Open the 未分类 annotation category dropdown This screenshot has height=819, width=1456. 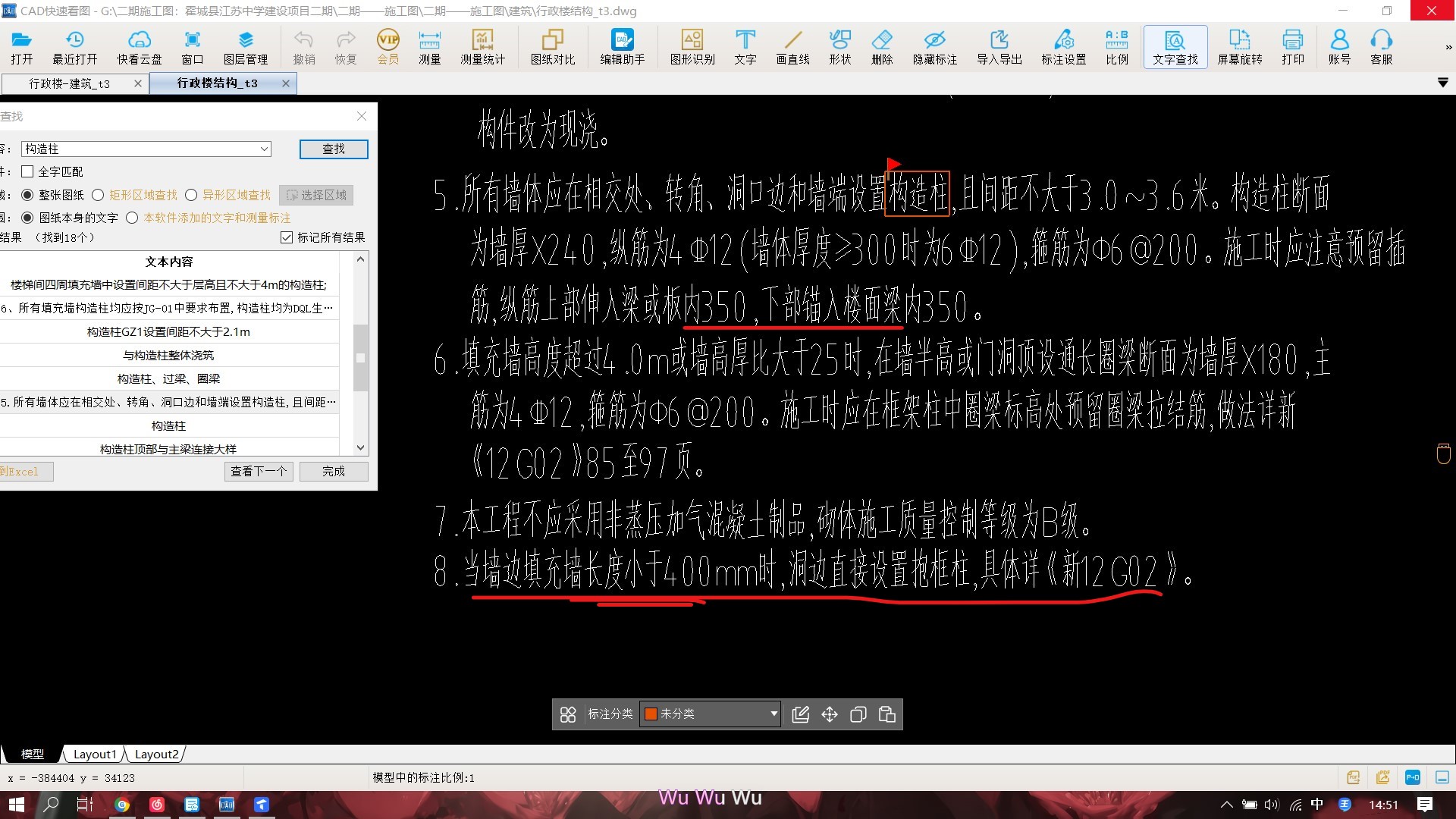pyautogui.click(x=773, y=714)
